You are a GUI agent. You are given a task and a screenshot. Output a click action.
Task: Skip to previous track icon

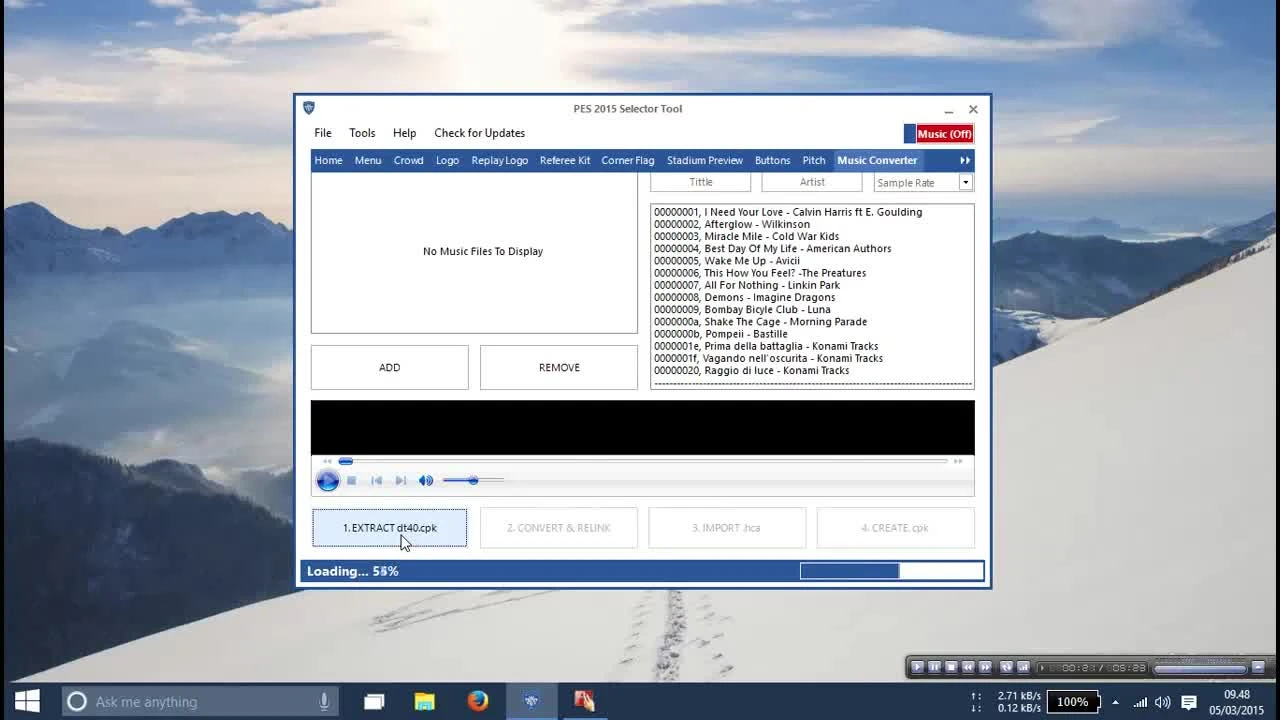pos(377,481)
